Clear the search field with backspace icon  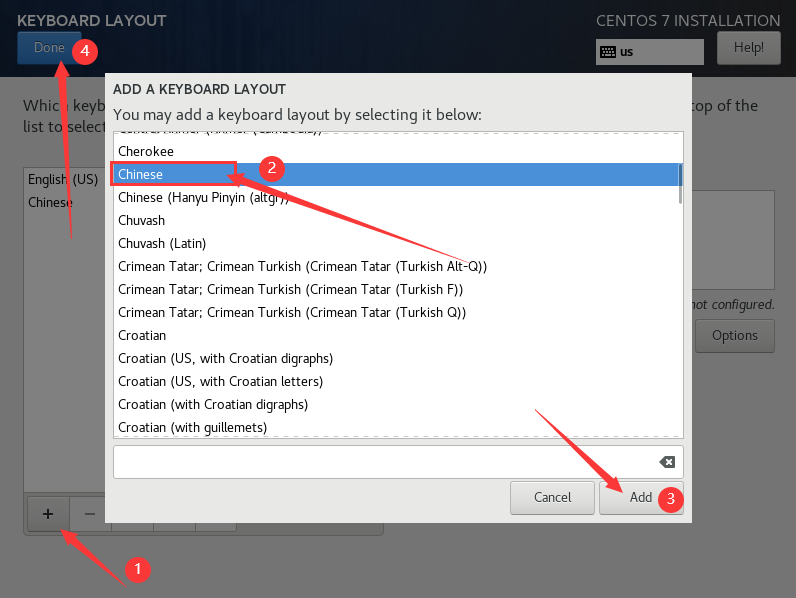667,462
